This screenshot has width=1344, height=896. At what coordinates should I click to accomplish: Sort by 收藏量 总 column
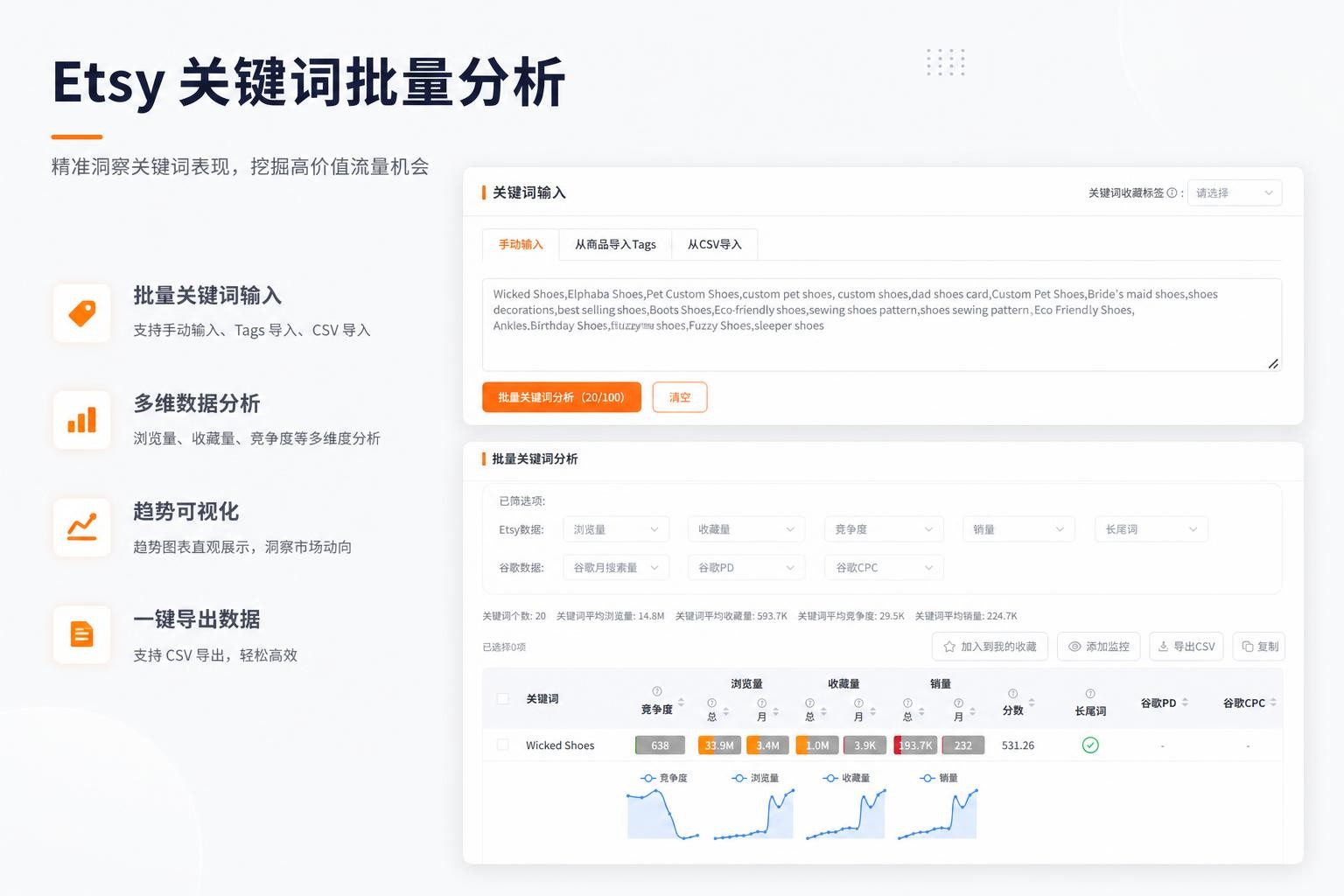823,711
